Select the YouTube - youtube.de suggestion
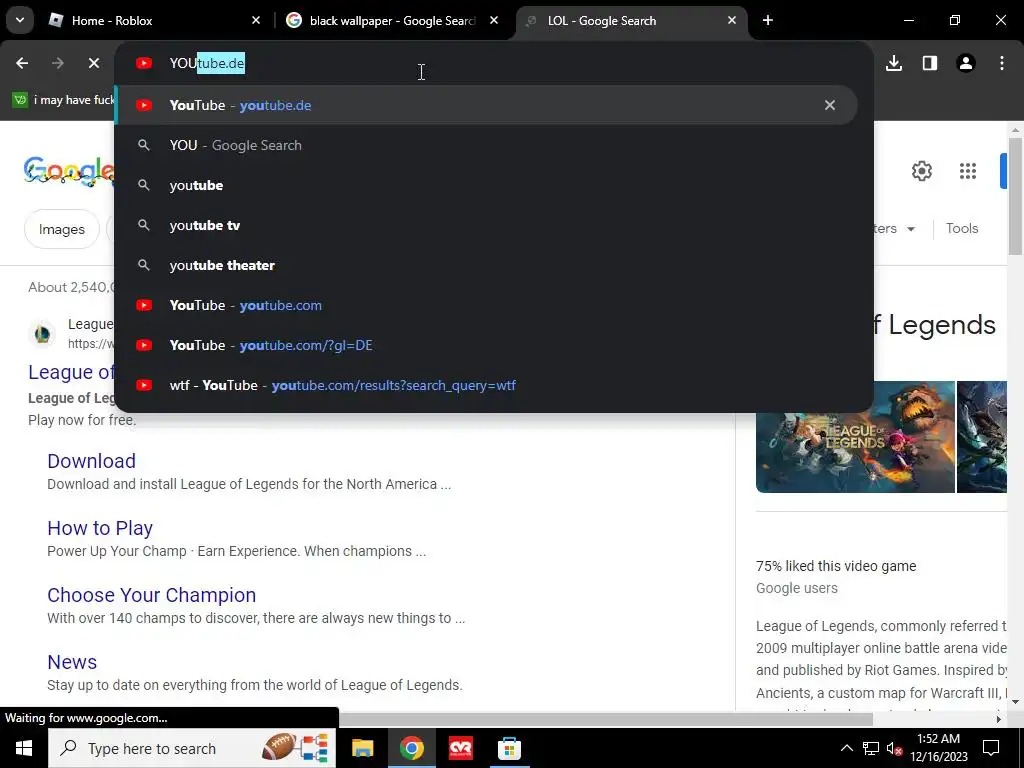Screen dimensions: 1024x768 click(x=486, y=105)
